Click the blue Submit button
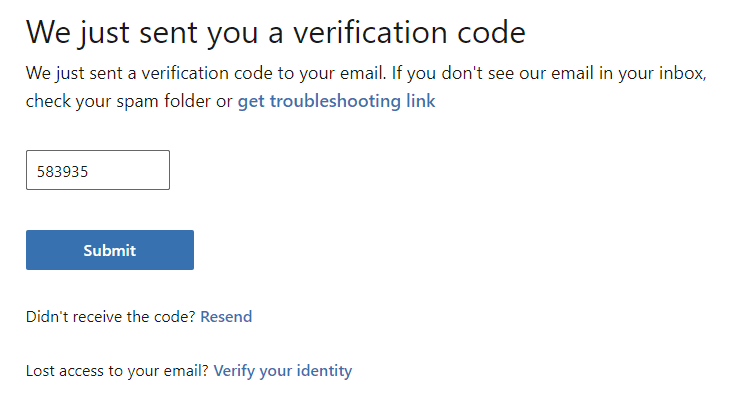 pyautogui.click(x=110, y=250)
